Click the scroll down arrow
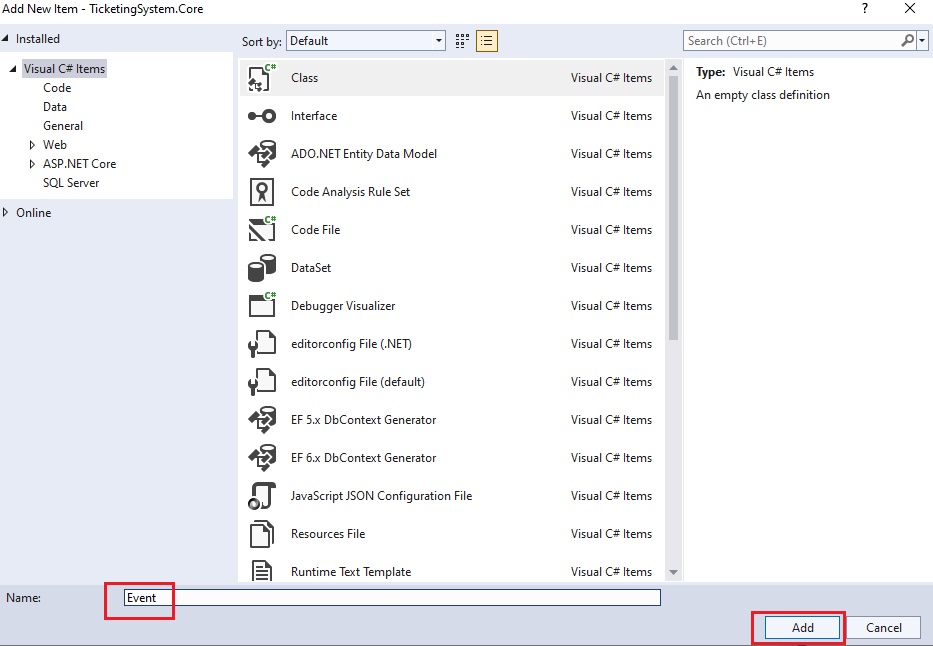Viewport: 933px width, 646px height. (674, 572)
